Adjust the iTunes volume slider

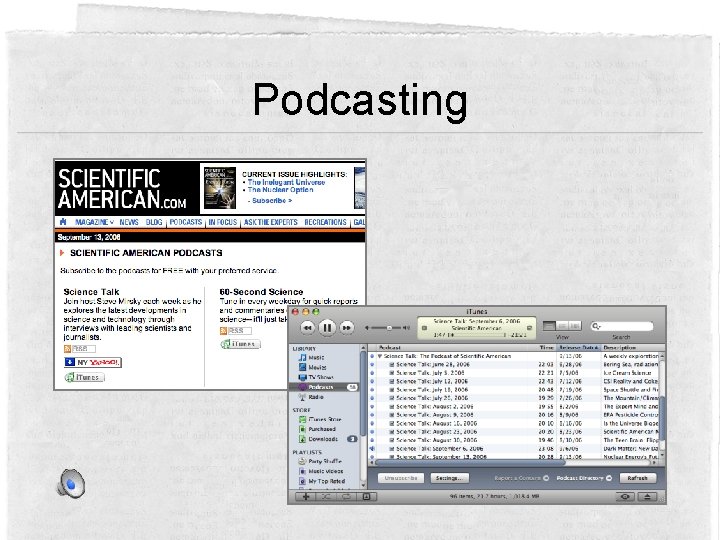pos(388,328)
